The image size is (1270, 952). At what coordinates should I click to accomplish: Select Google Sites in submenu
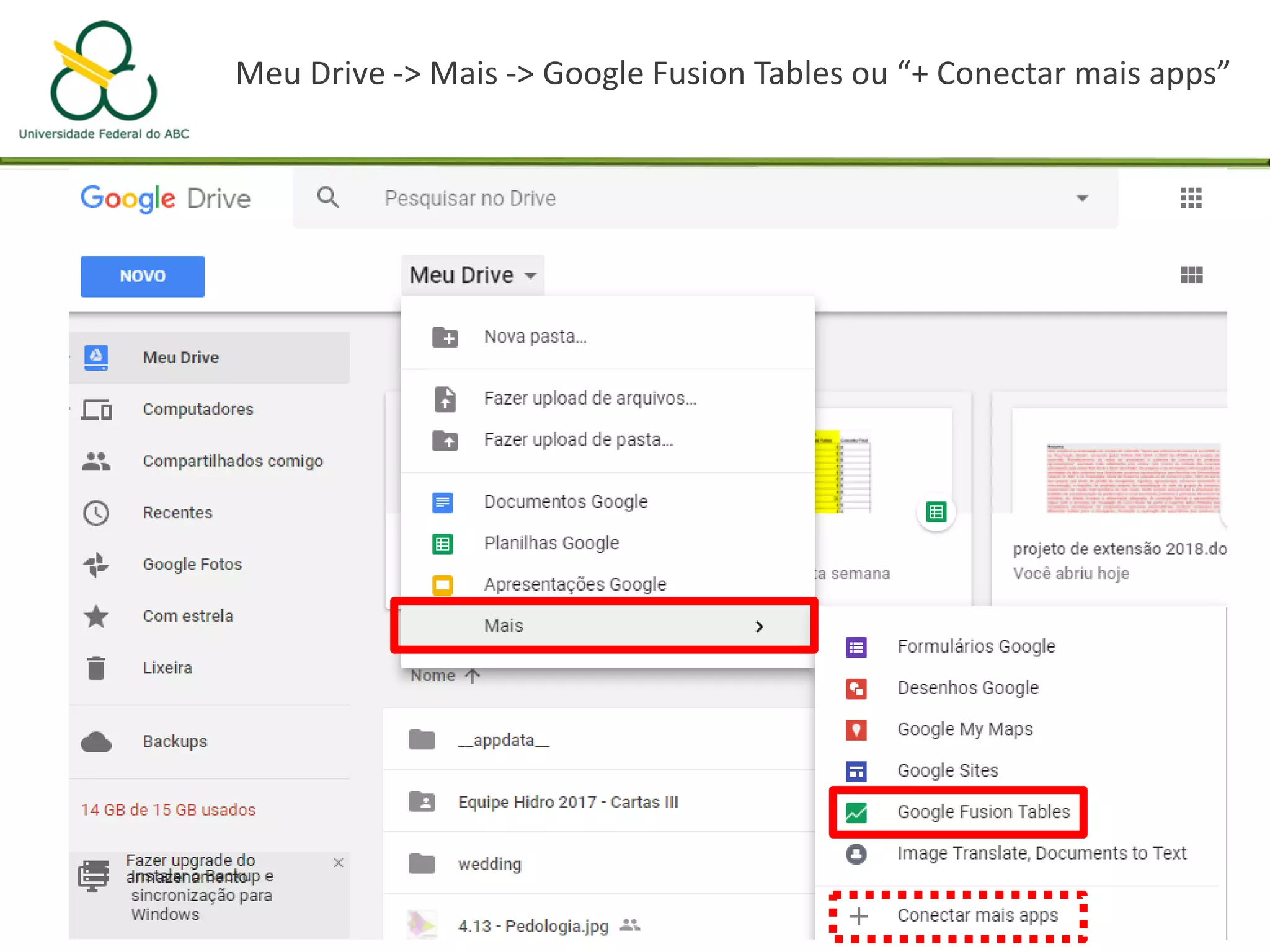pos(1021,771)
